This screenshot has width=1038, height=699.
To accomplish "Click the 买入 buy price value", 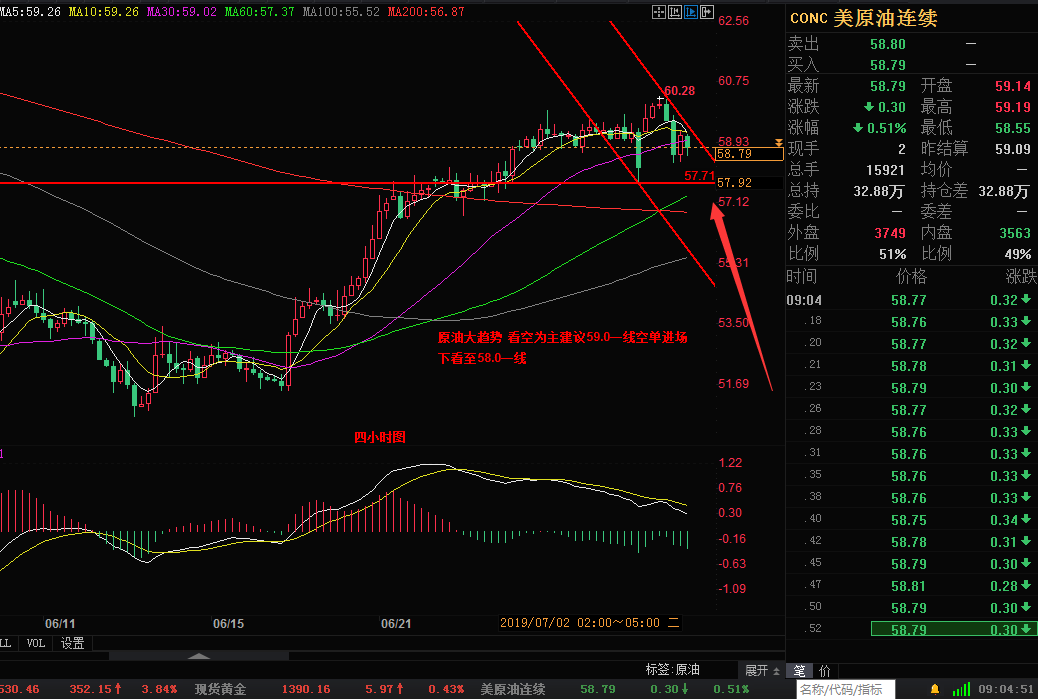I will [888, 65].
